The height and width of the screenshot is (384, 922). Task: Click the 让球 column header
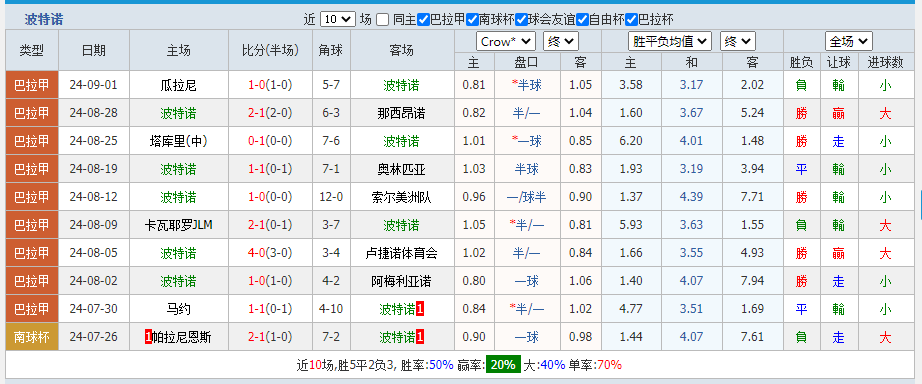839,62
